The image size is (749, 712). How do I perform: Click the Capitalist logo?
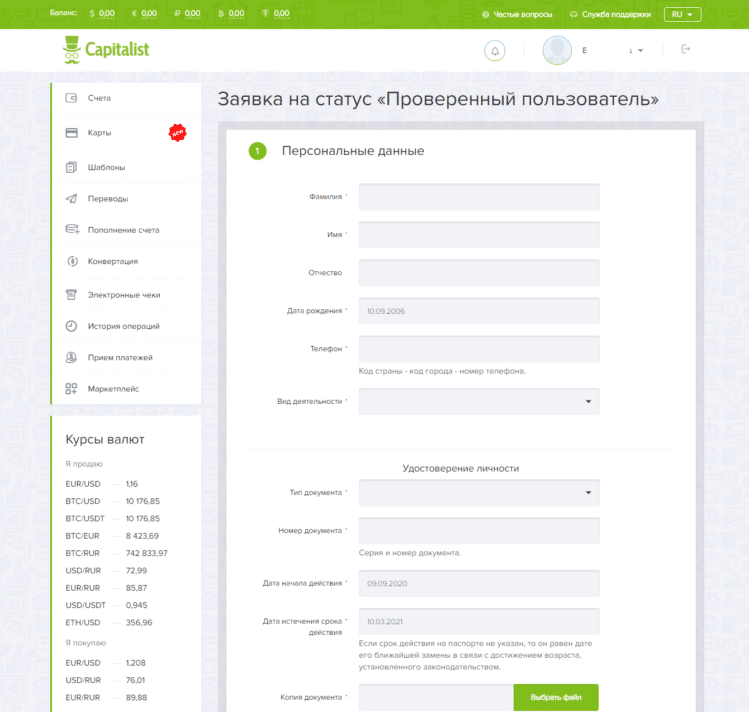[x=105, y=47]
